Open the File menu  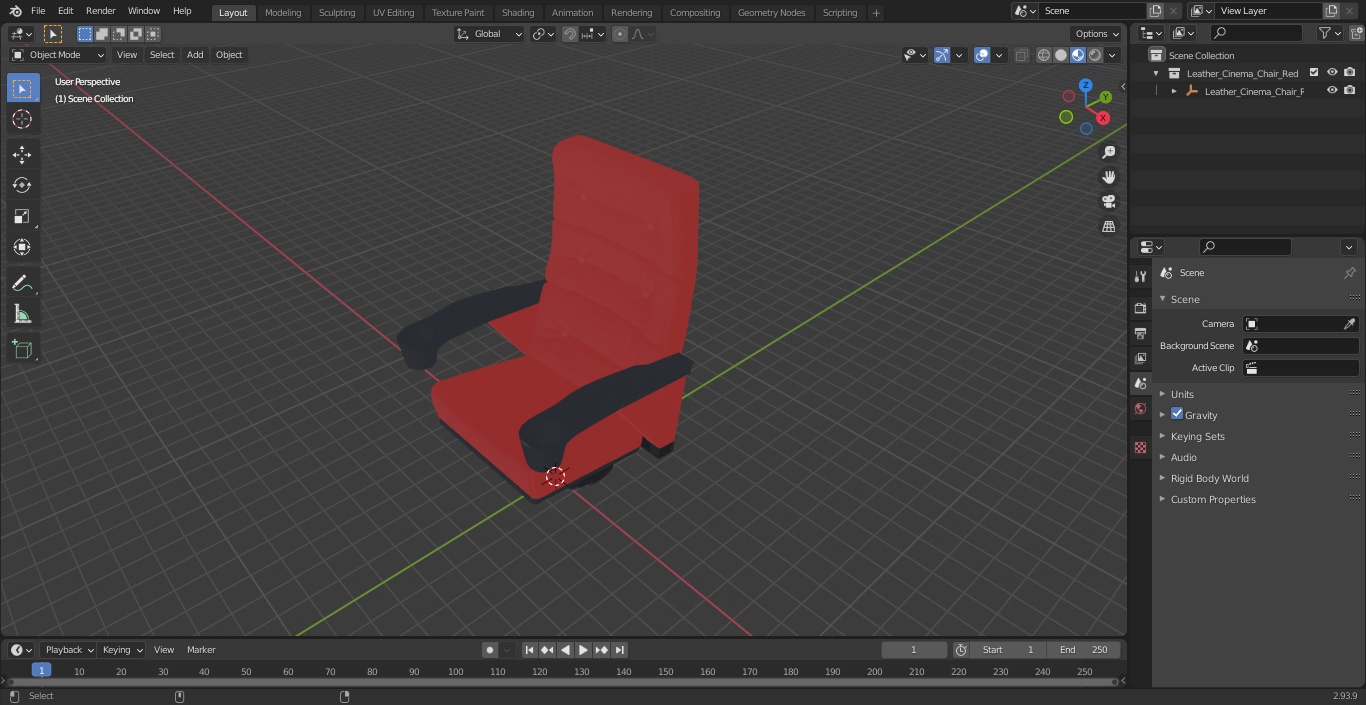38,11
